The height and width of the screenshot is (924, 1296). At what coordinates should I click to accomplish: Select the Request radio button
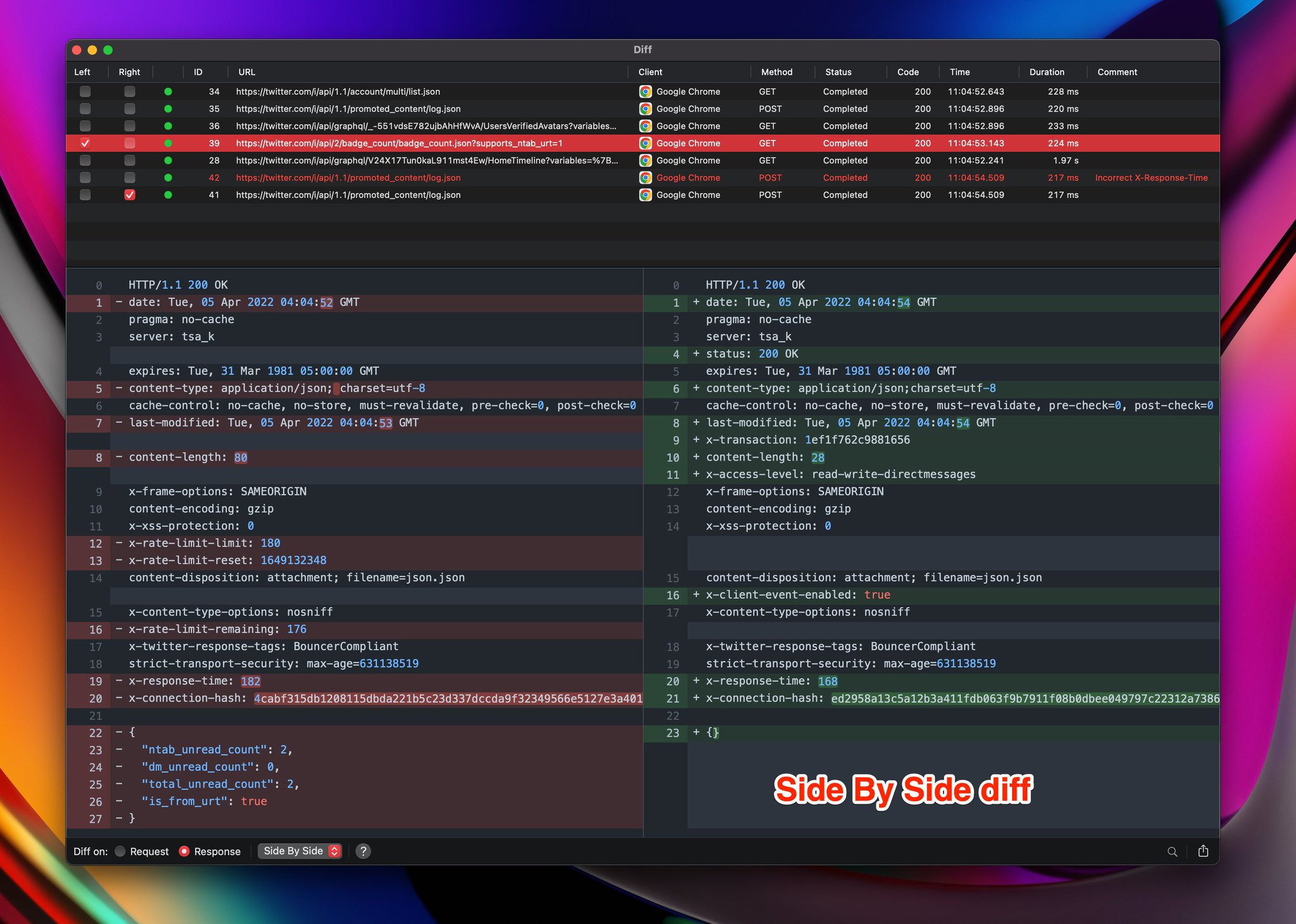[120, 851]
